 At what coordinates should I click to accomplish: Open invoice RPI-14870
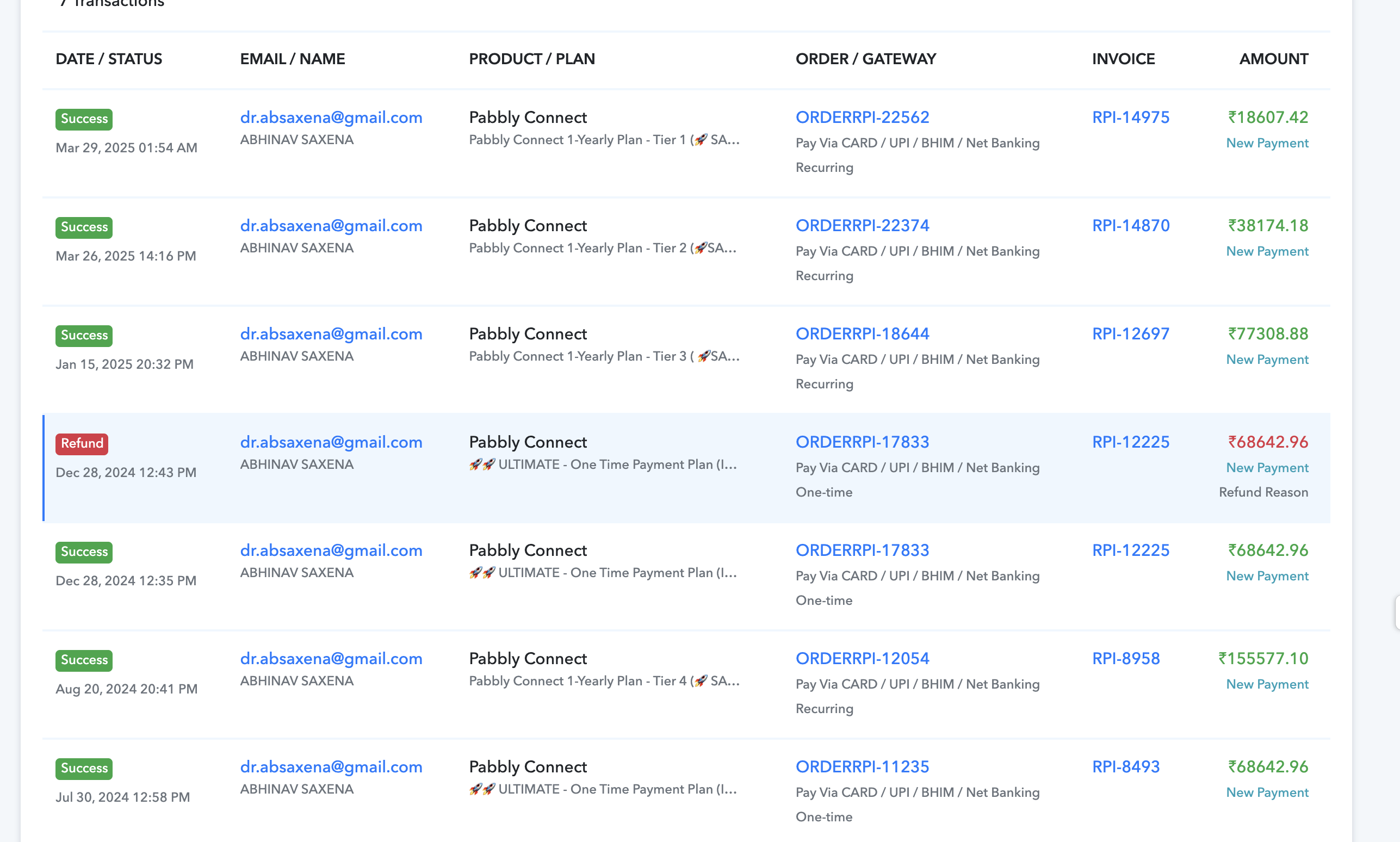pyautogui.click(x=1131, y=226)
